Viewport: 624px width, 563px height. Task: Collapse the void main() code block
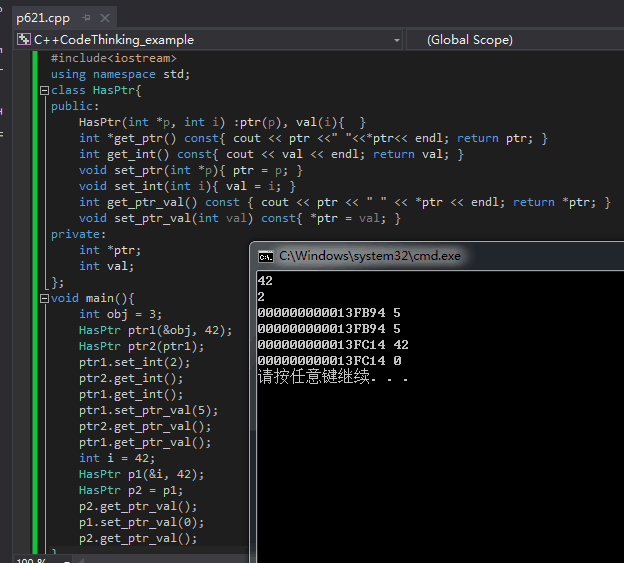click(x=43, y=299)
